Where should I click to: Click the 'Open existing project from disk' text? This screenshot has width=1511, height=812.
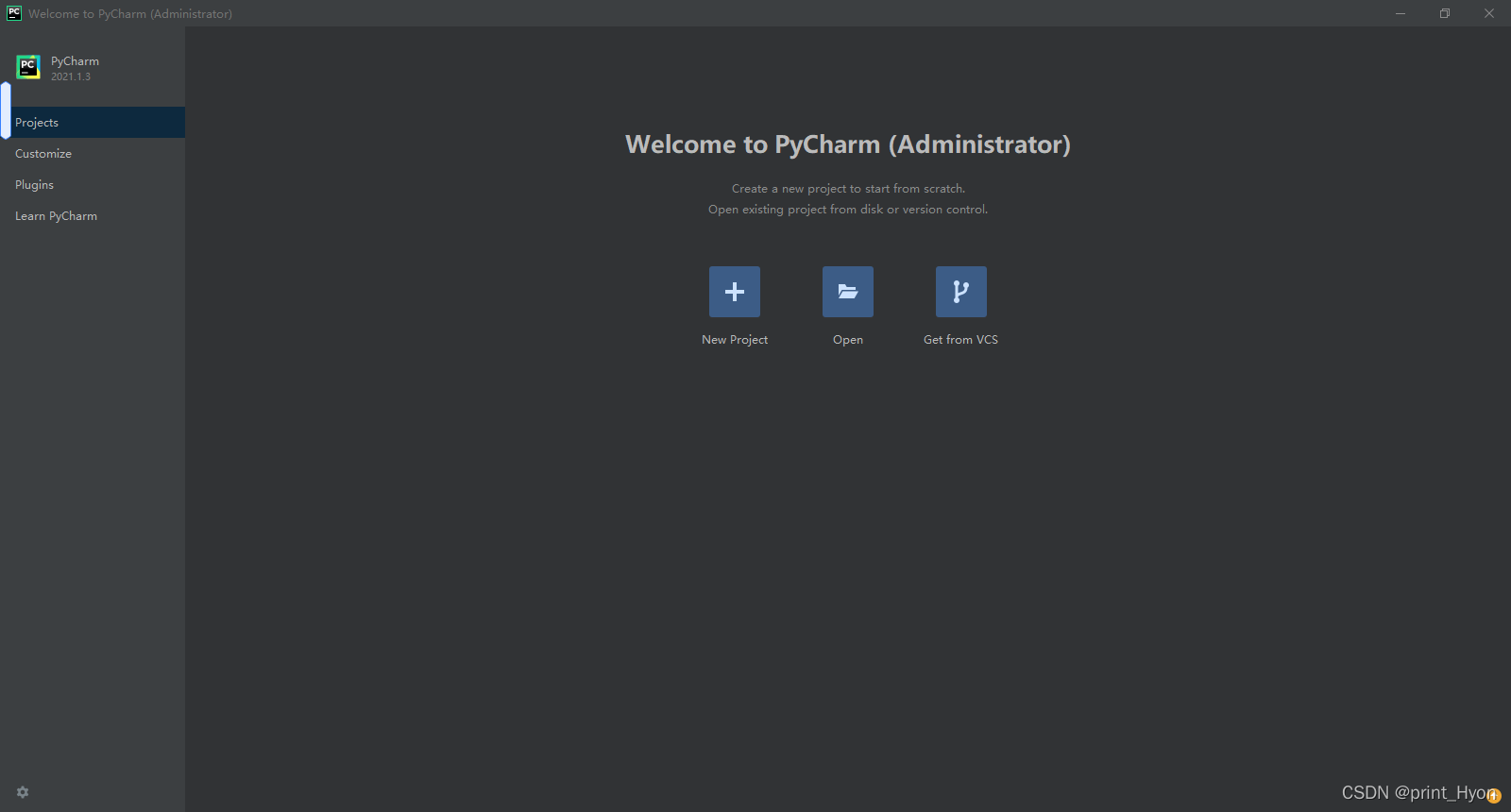point(848,210)
